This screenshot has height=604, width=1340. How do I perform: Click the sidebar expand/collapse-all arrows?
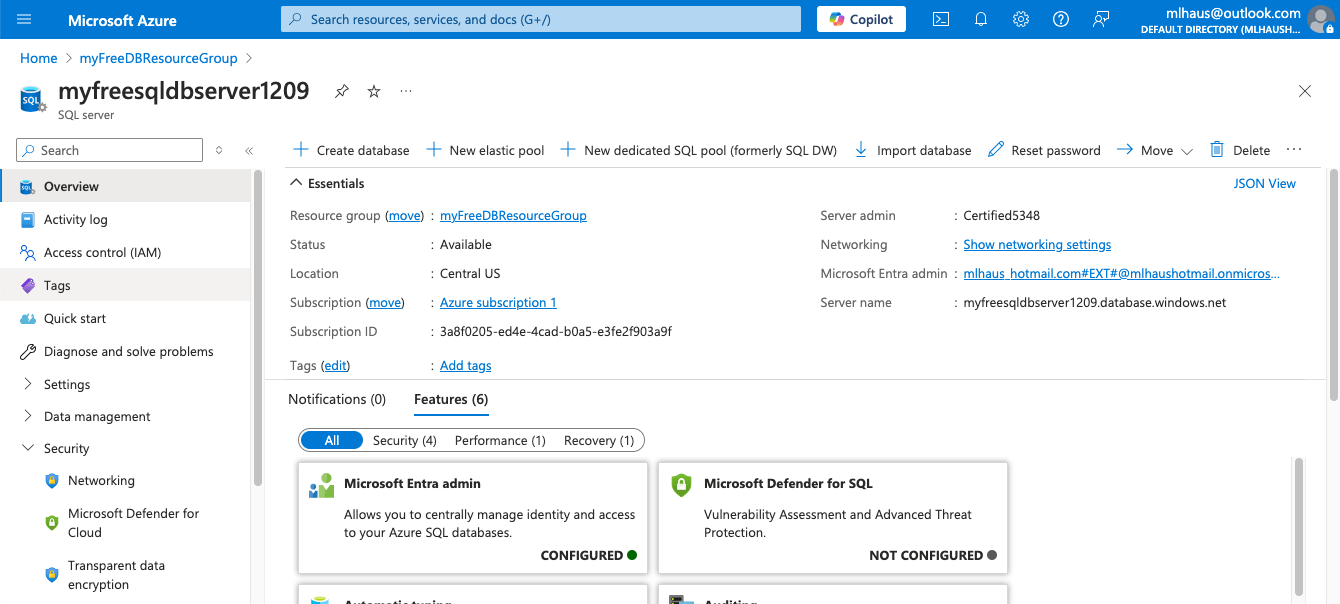point(219,150)
